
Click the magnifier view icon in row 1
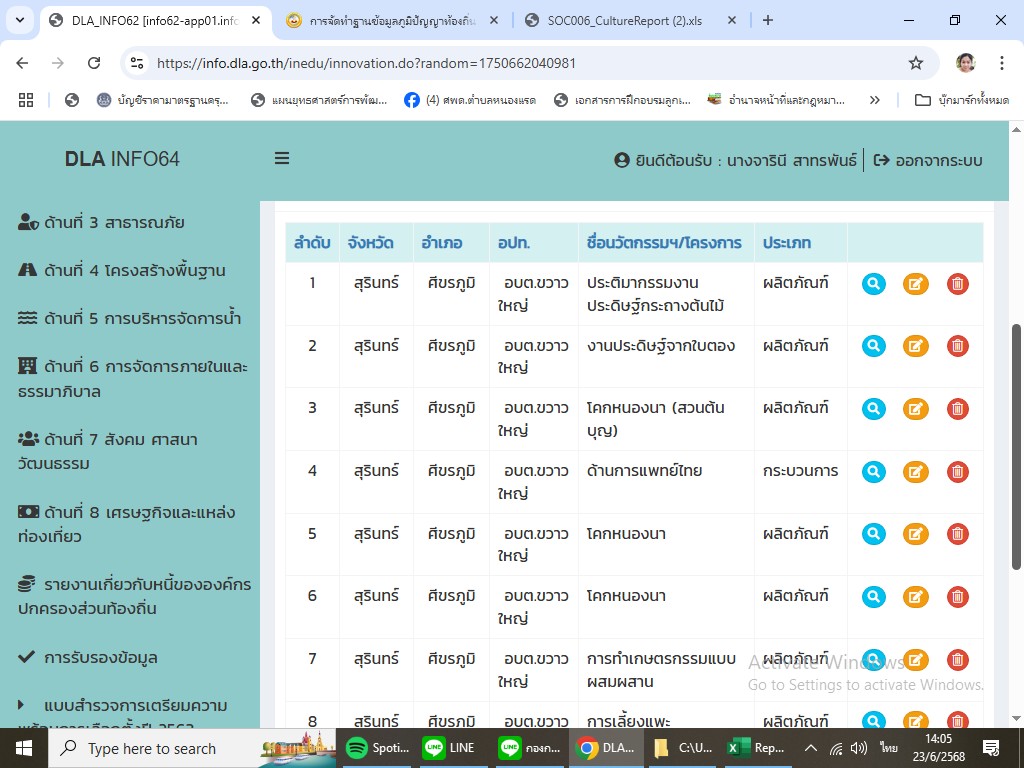(x=874, y=284)
